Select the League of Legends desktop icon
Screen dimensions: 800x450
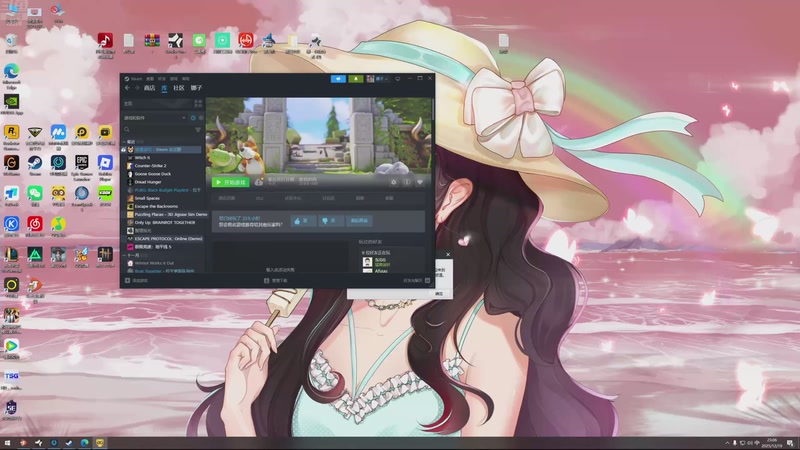11,258
